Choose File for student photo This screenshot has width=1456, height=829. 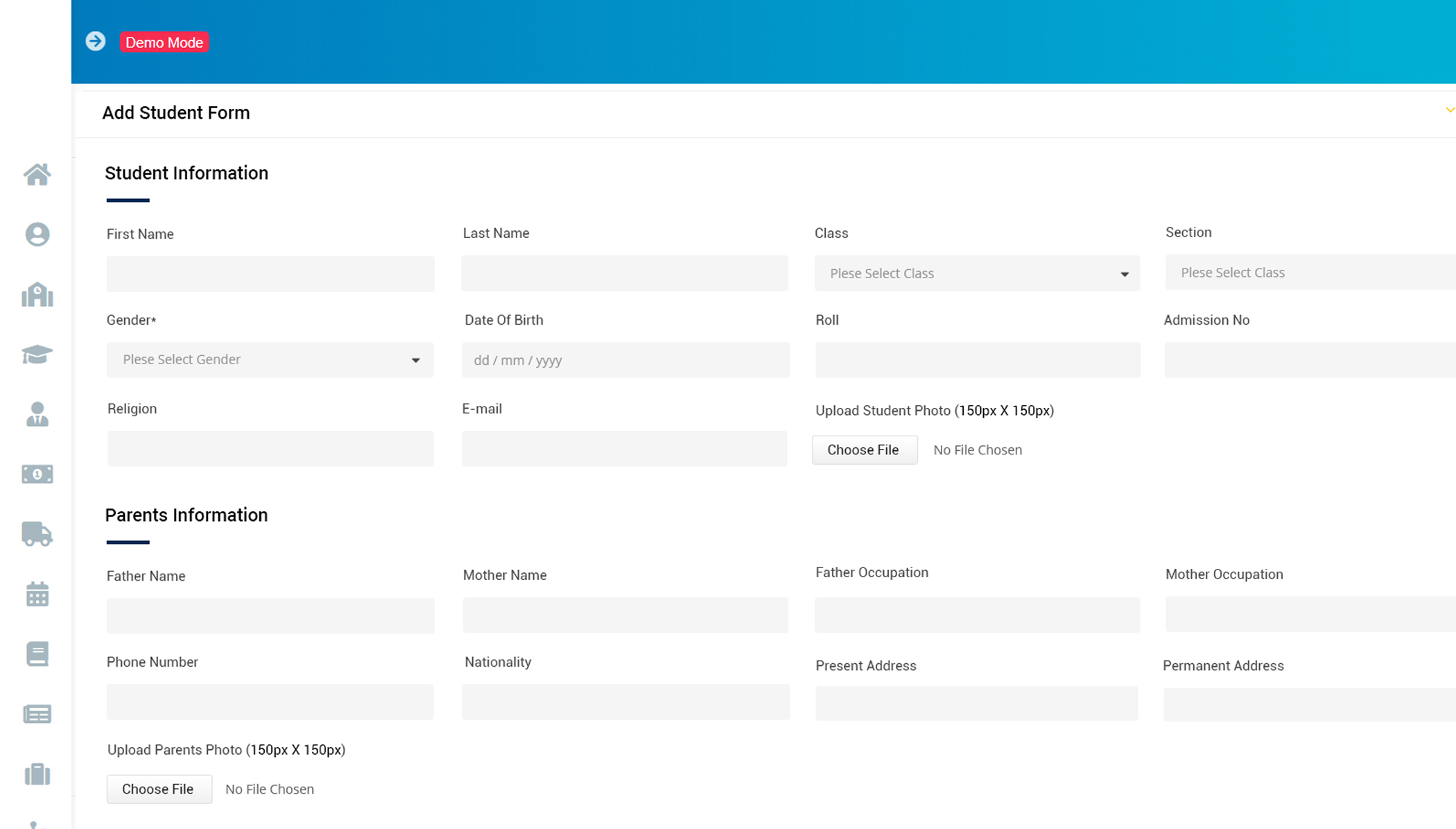865,450
